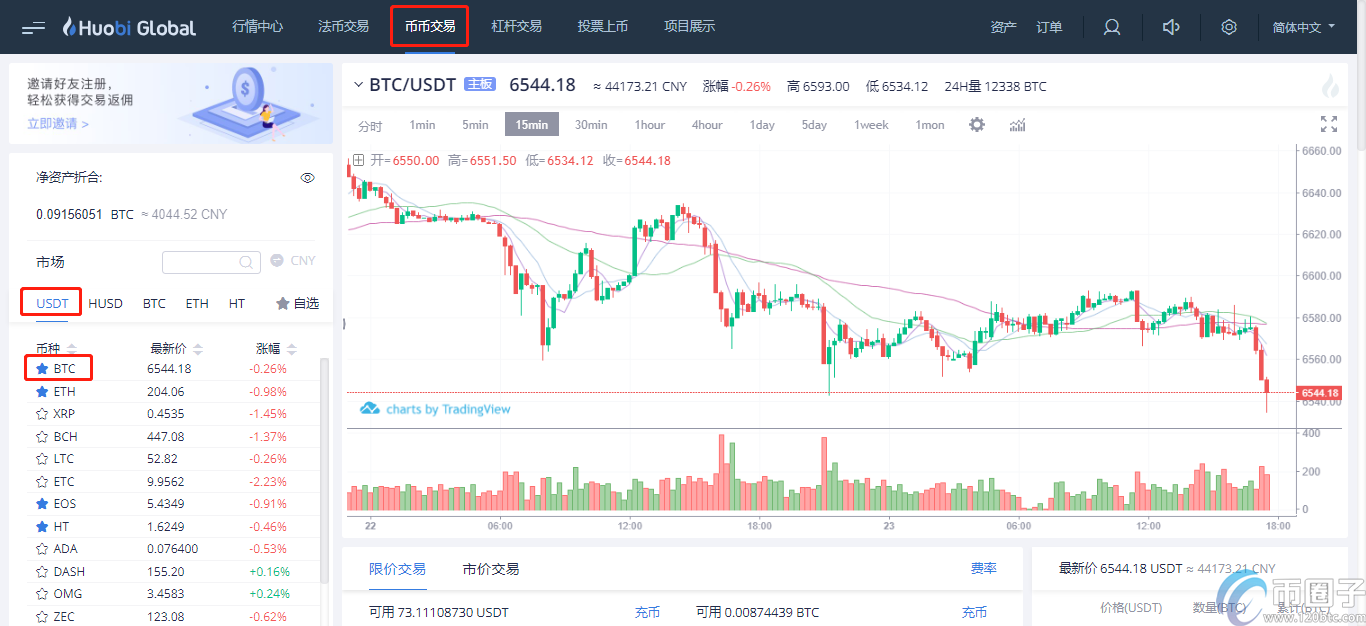Open 法币交易 menu
This screenshot has height=626, width=1366.
[x=343, y=27]
